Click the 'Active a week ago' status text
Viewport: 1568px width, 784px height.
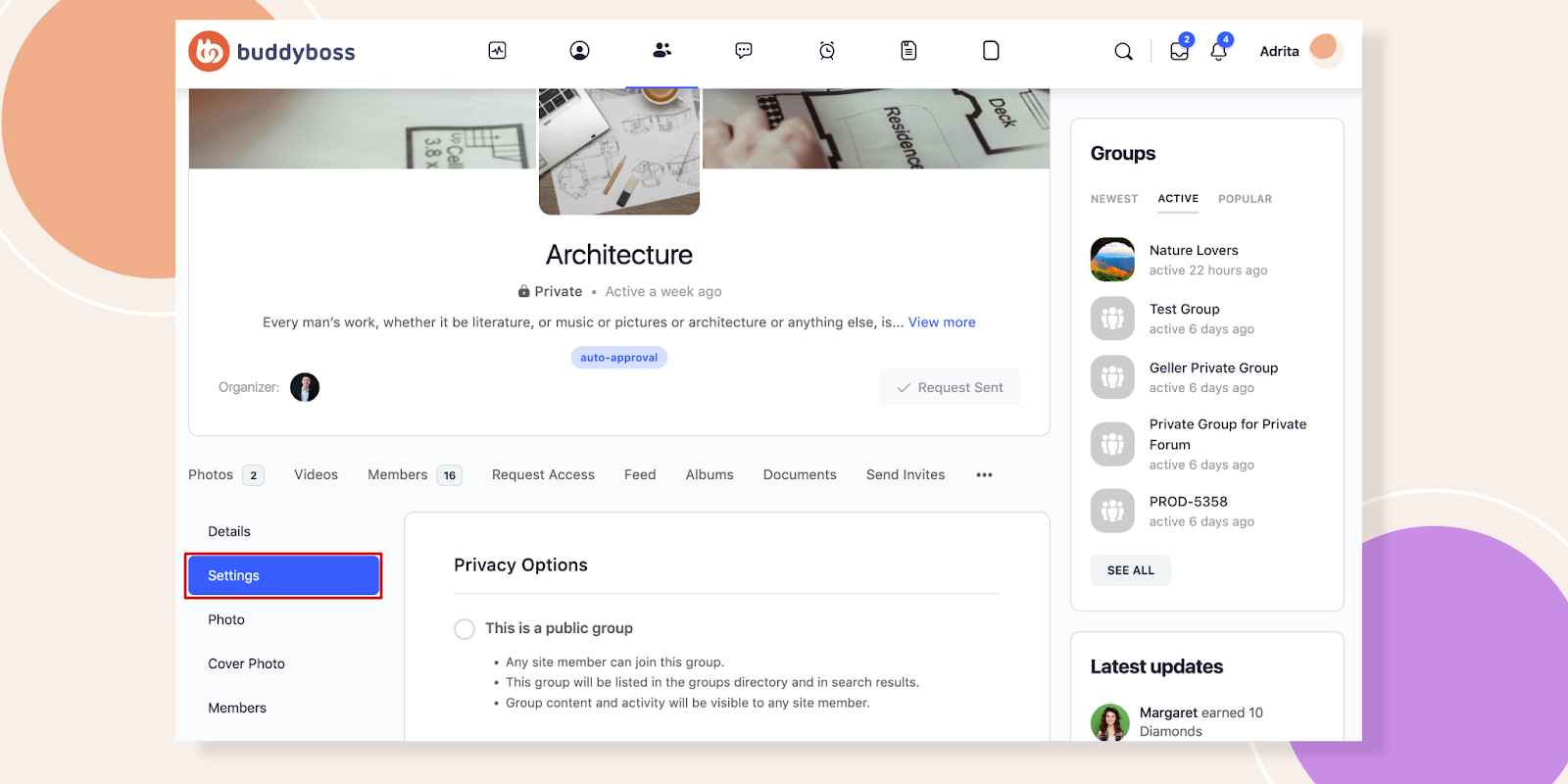pyautogui.click(x=663, y=292)
